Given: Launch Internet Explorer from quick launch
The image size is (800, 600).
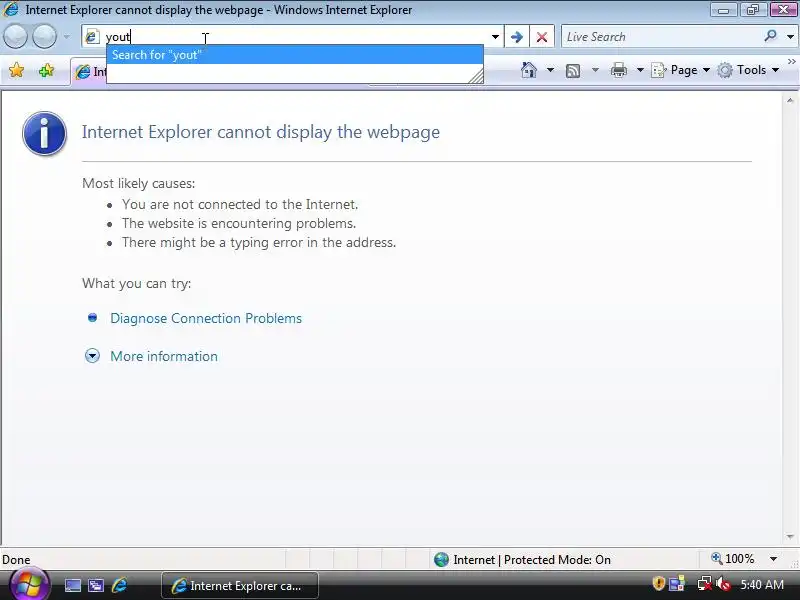Looking at the screenshot, I should pyautogui.click(x=120, y=585).
